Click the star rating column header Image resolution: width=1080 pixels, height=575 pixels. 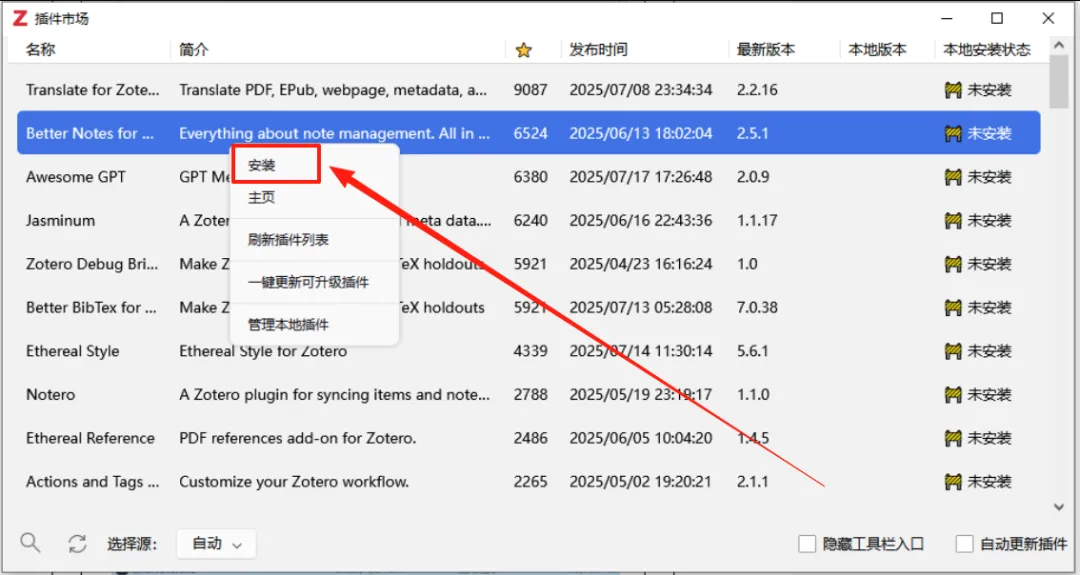[523, 50]
